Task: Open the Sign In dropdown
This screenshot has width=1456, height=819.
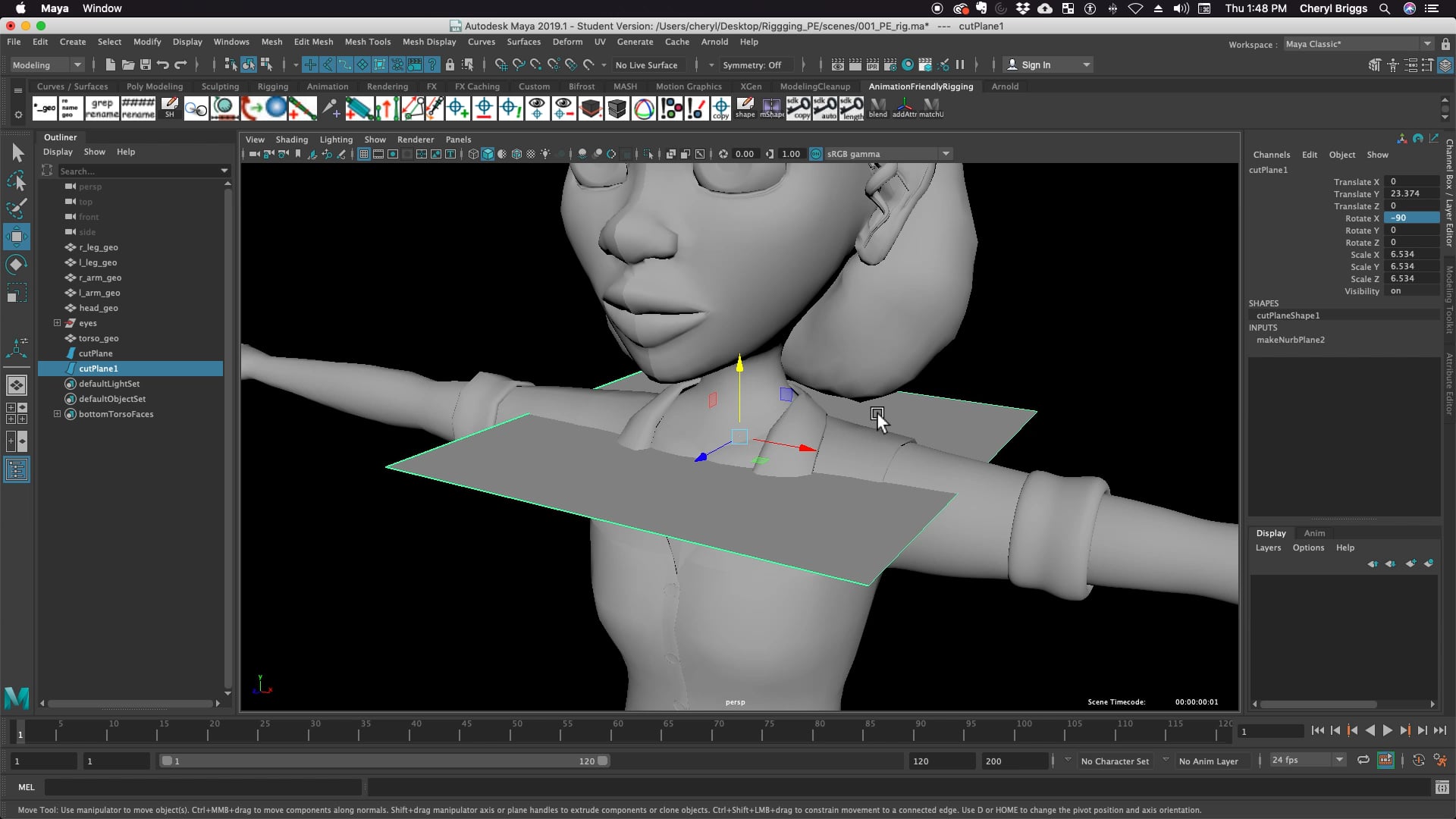Action: pyautogui.click(x=1048, y=64)
